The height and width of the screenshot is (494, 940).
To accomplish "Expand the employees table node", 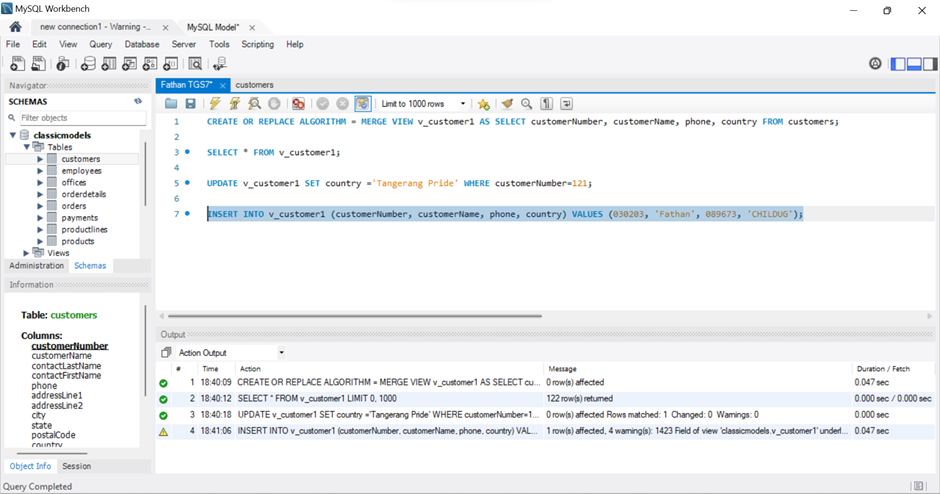I will click(x=40, y=171).
